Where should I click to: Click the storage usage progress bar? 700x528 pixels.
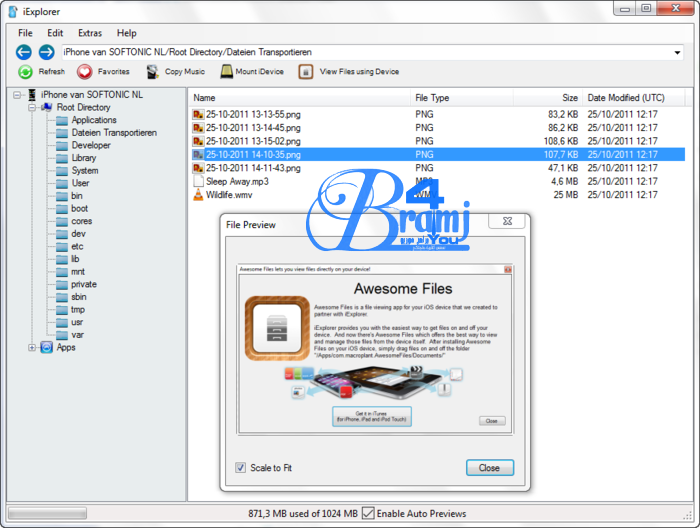(x=47, y=514)
